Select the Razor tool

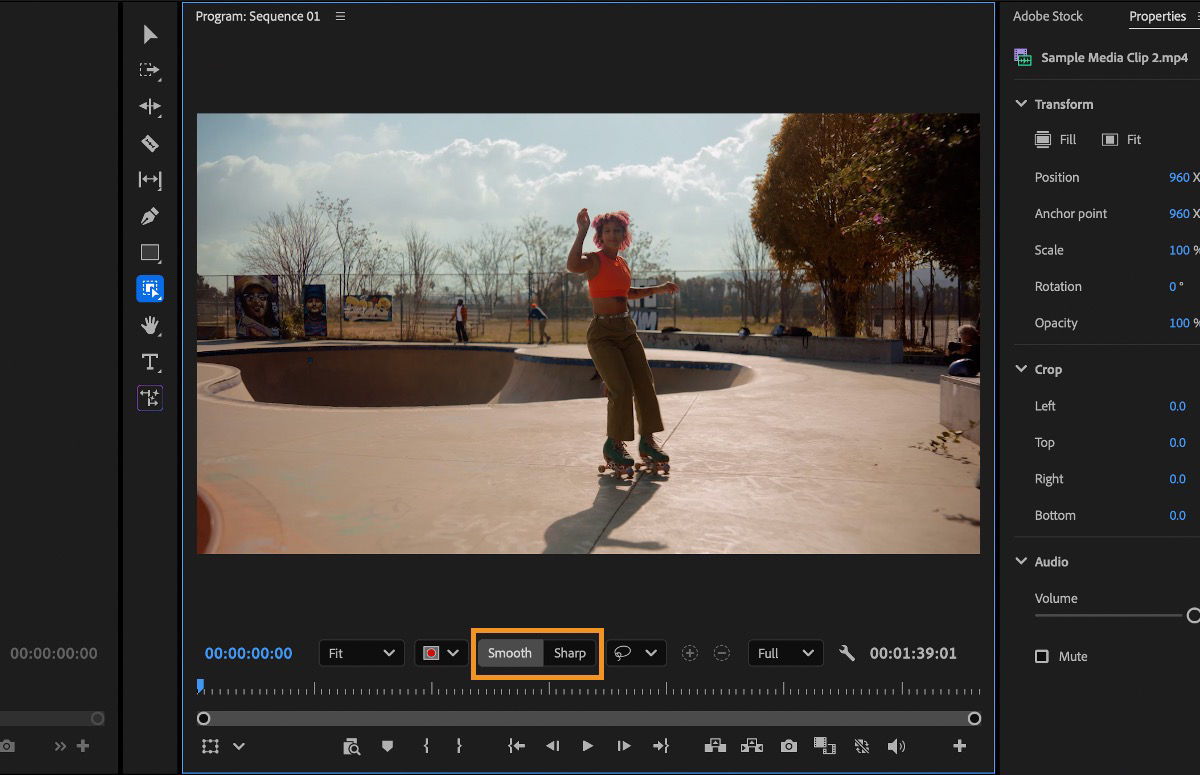click(x=150, y=143)
